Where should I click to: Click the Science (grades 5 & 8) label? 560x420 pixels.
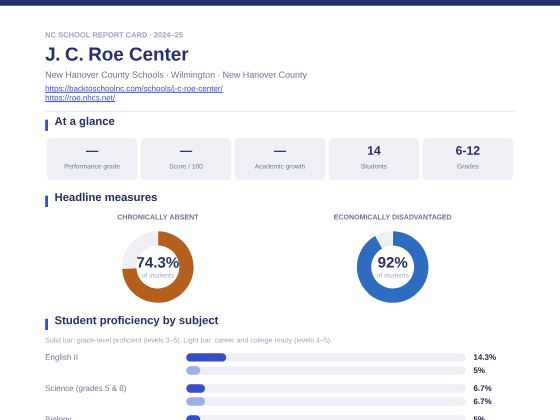pos(86,388)
